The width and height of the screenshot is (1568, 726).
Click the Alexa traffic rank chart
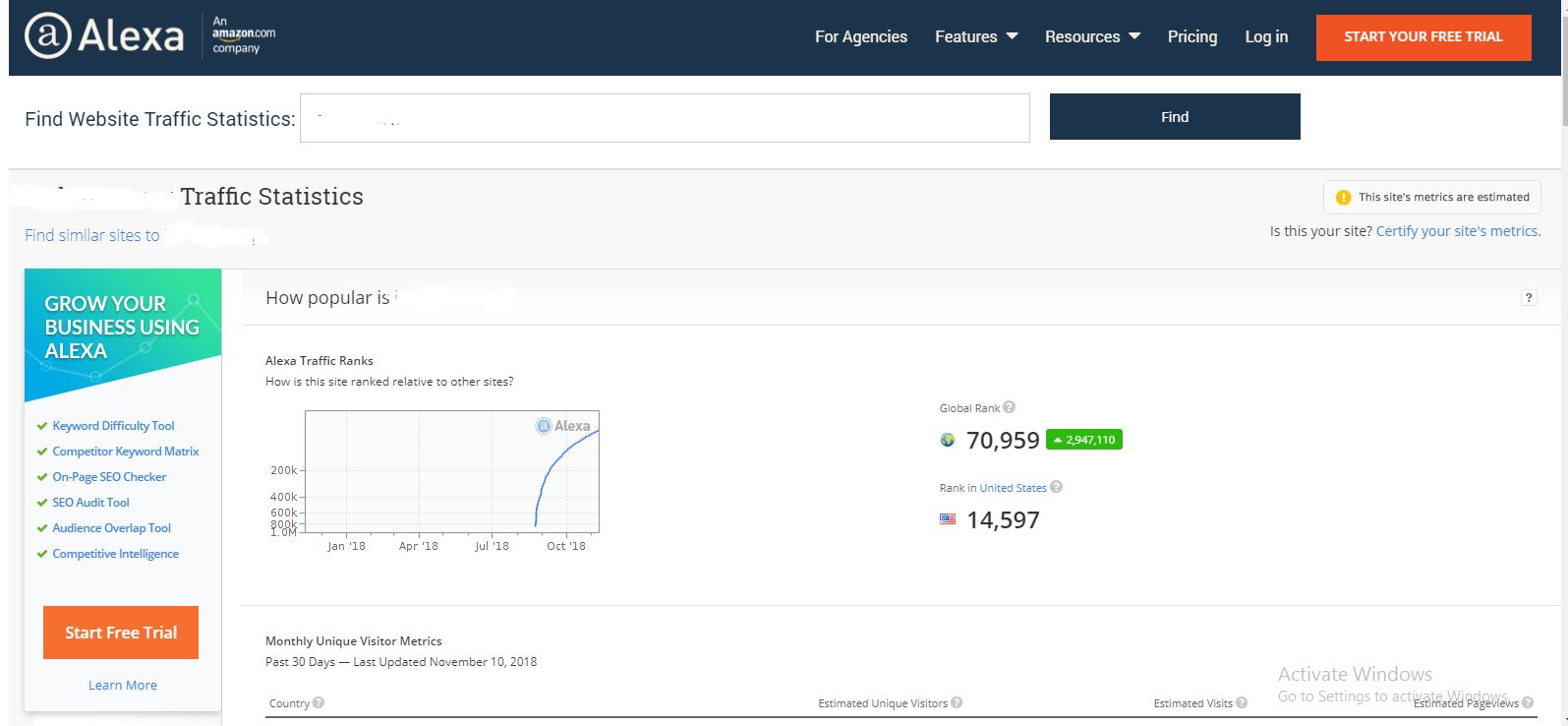click(451, 471)
